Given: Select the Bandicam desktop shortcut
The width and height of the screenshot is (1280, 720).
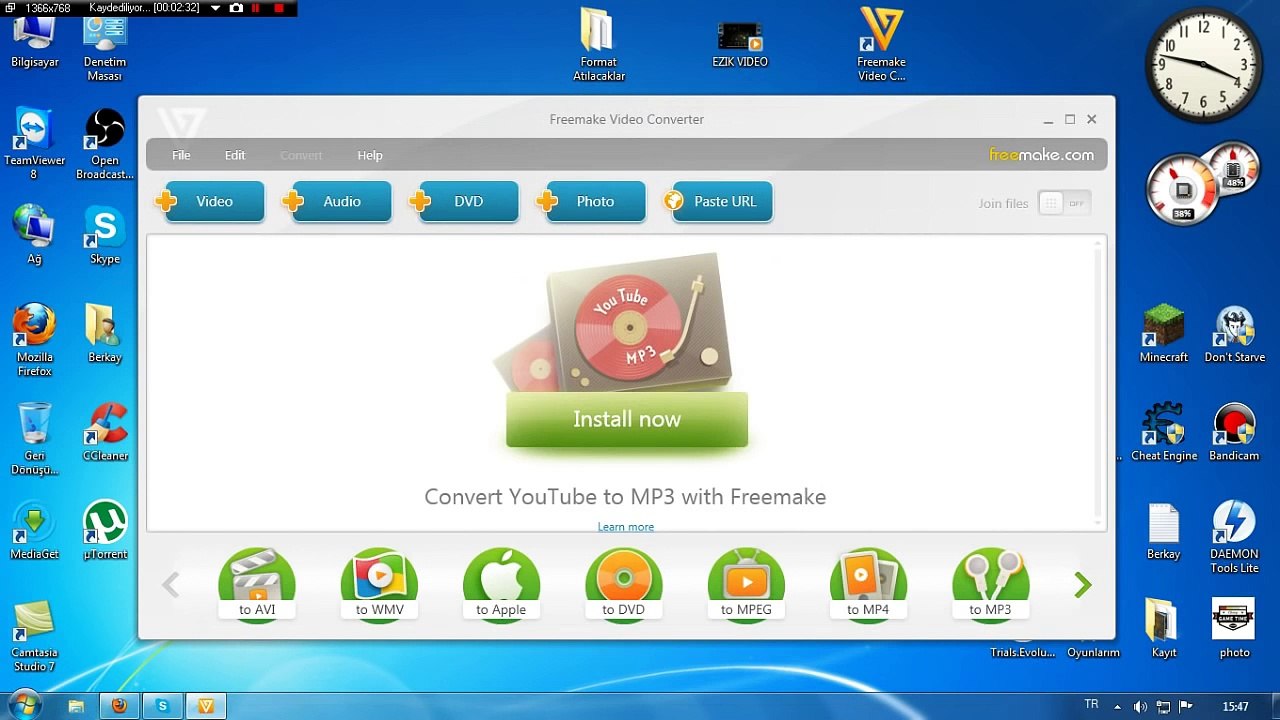Looking at the screenshot, I should pyautogui.click(x=1234, y=433).
